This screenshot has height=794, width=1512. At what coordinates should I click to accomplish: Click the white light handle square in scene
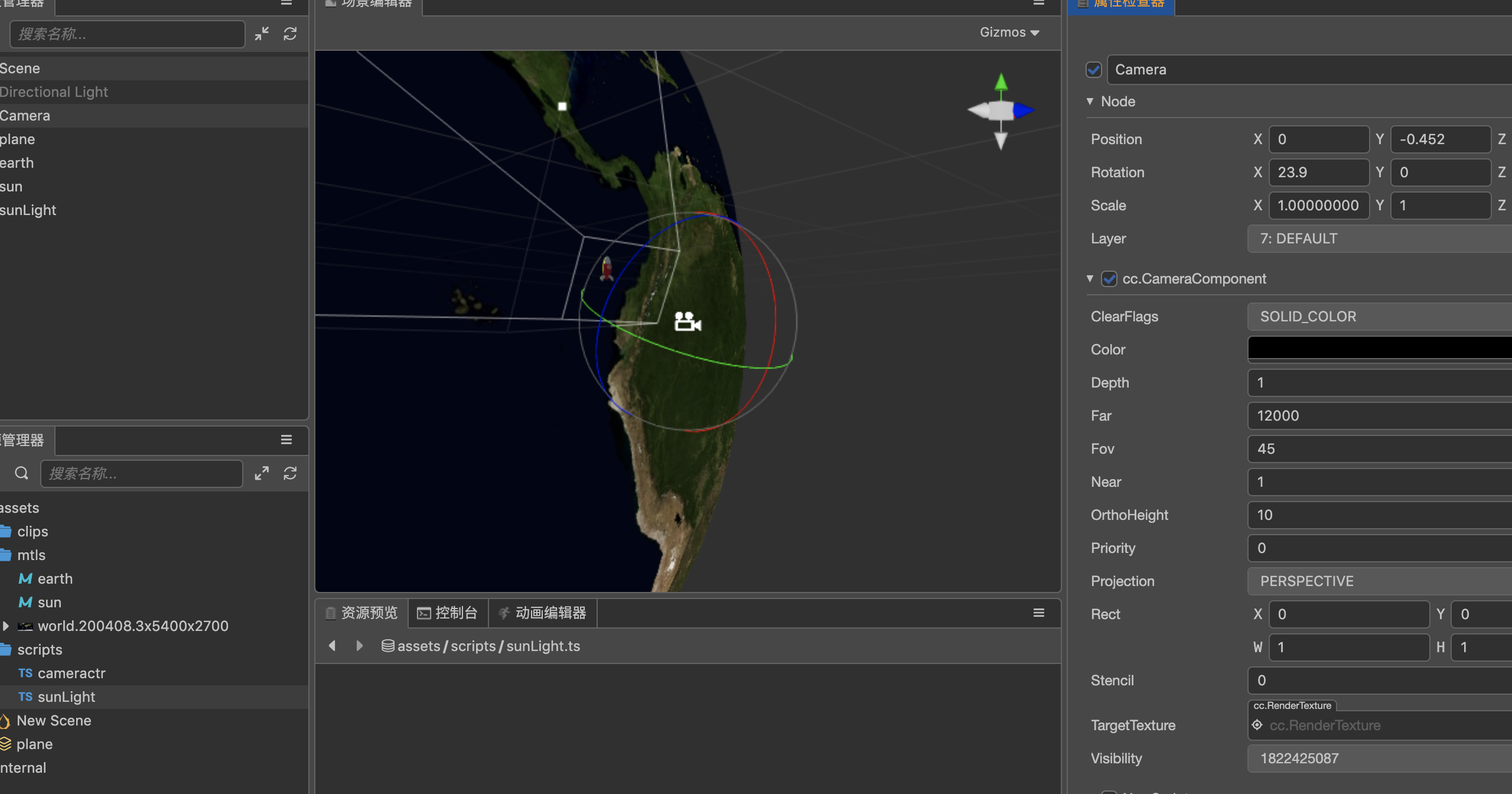tap(562, 106)
